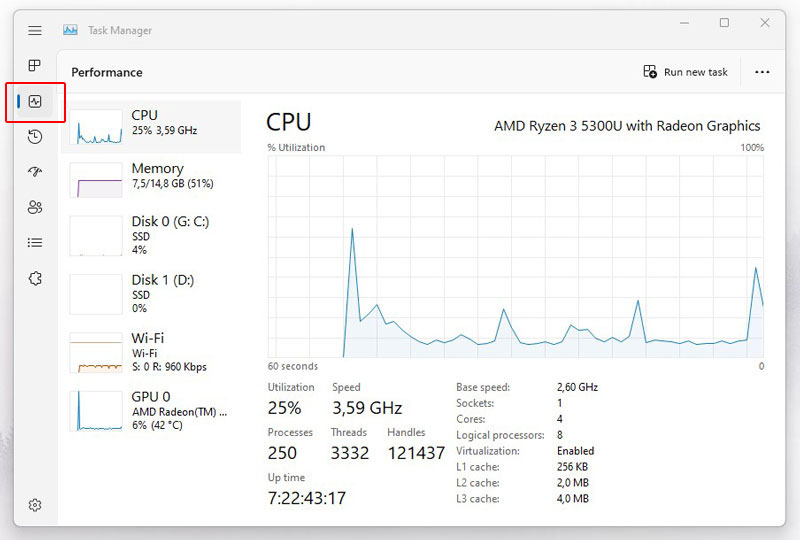800x540 pixels.
Task: Select Disk 1 (D:) entry
Action: pyautogui.click(x=151, y=294)
